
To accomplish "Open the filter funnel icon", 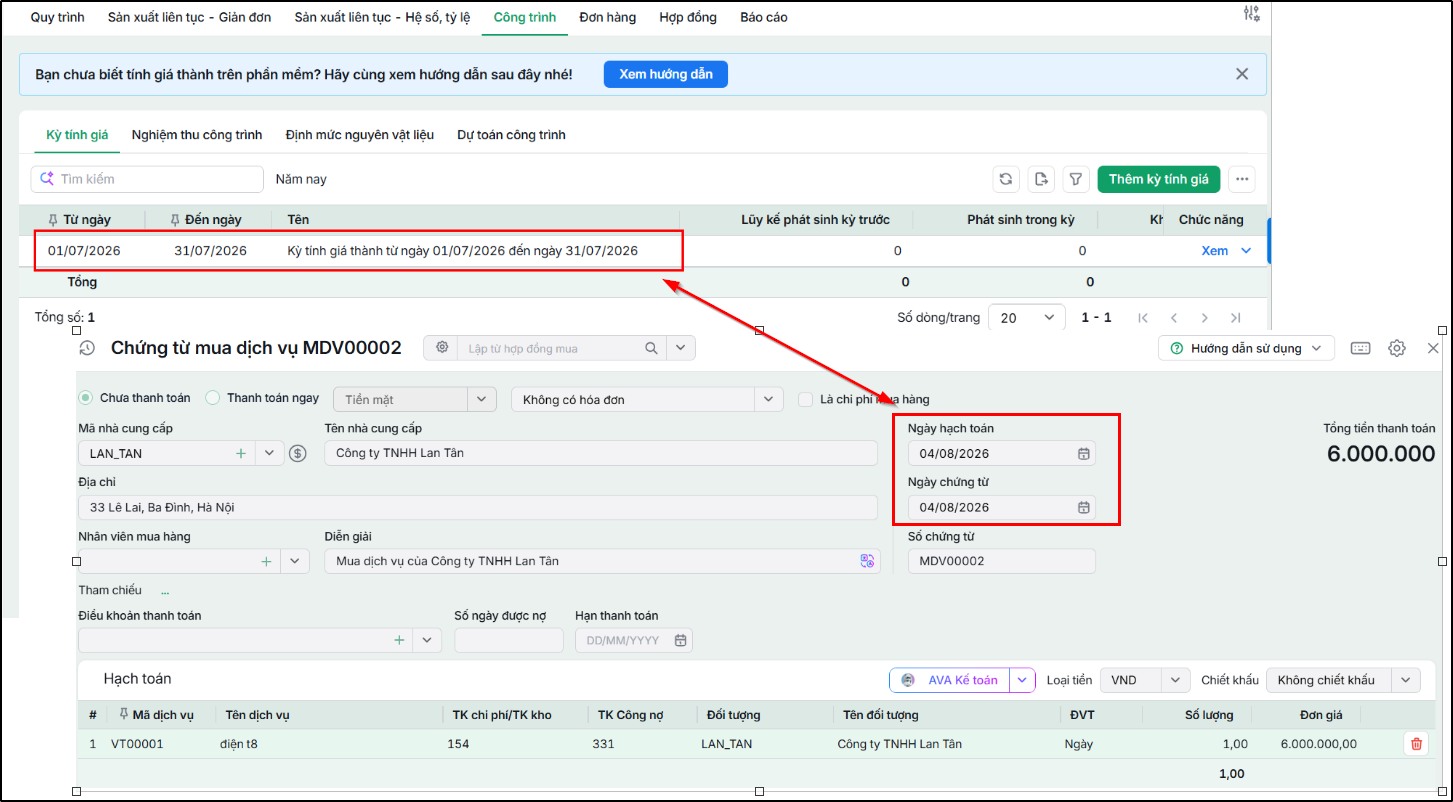I will coord(1076,179).
